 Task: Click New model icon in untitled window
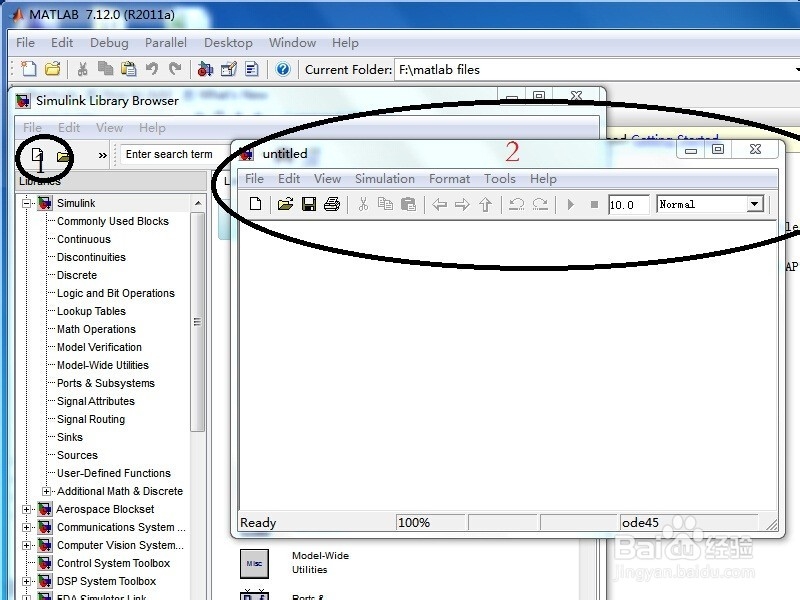(x=256, y=204)
